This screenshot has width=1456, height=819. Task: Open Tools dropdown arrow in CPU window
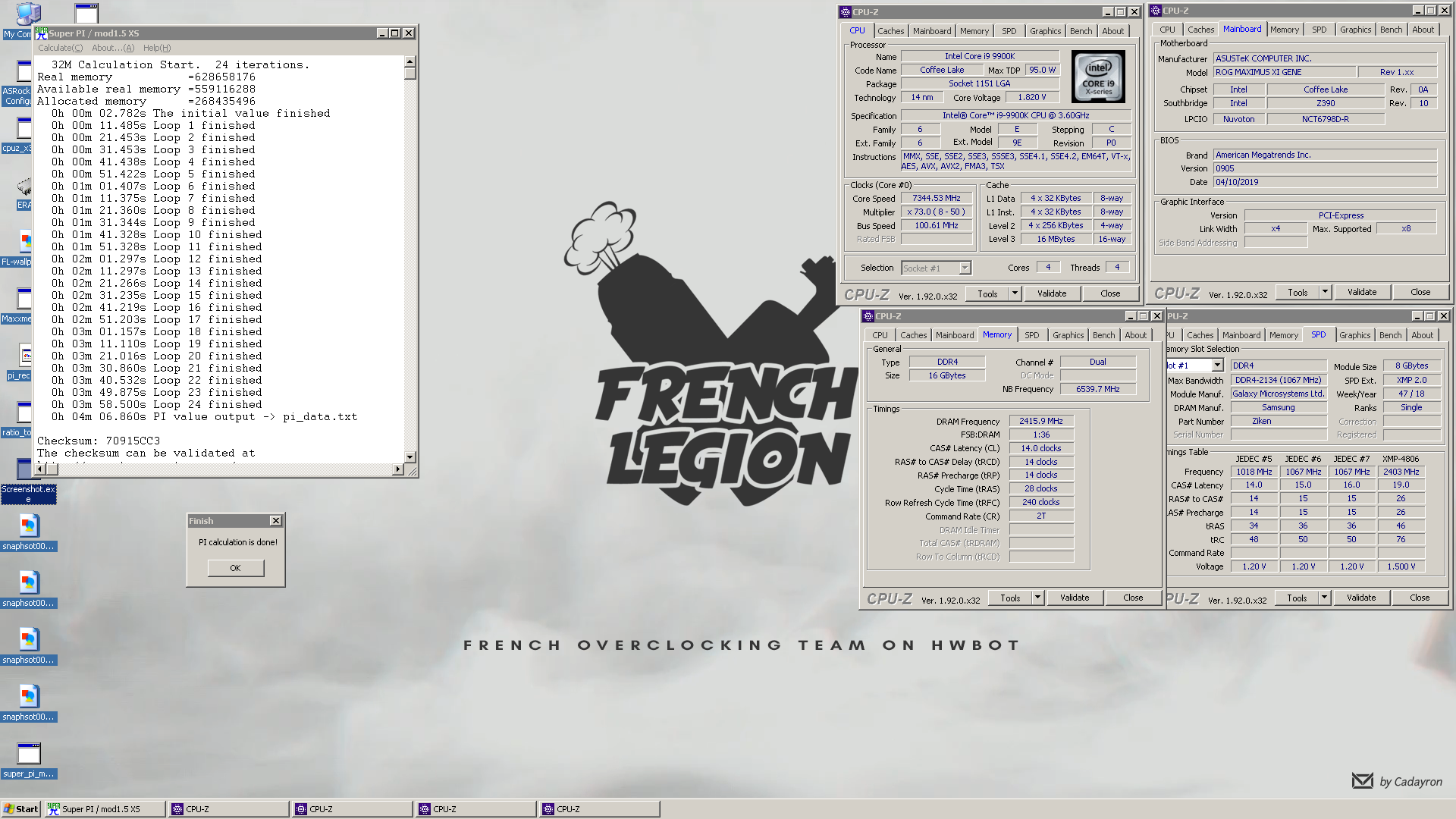click(1015, 293)
